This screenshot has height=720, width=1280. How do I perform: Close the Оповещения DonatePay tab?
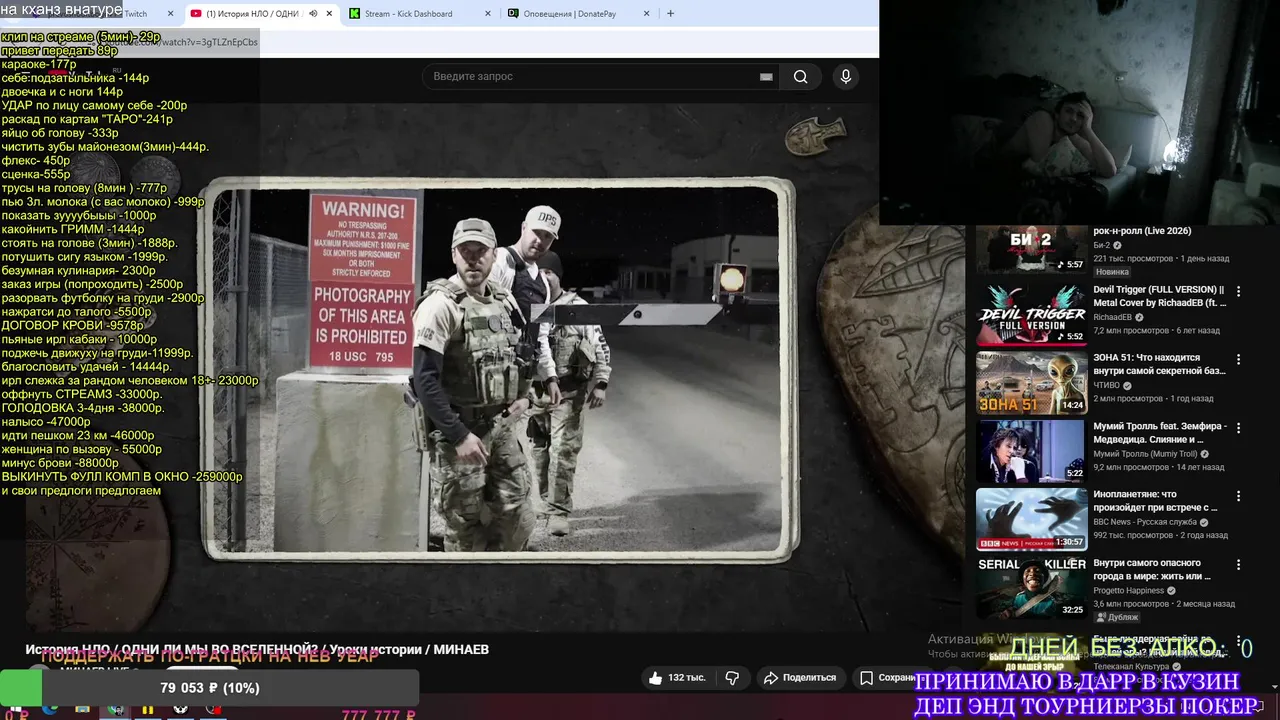coord(647,14)
